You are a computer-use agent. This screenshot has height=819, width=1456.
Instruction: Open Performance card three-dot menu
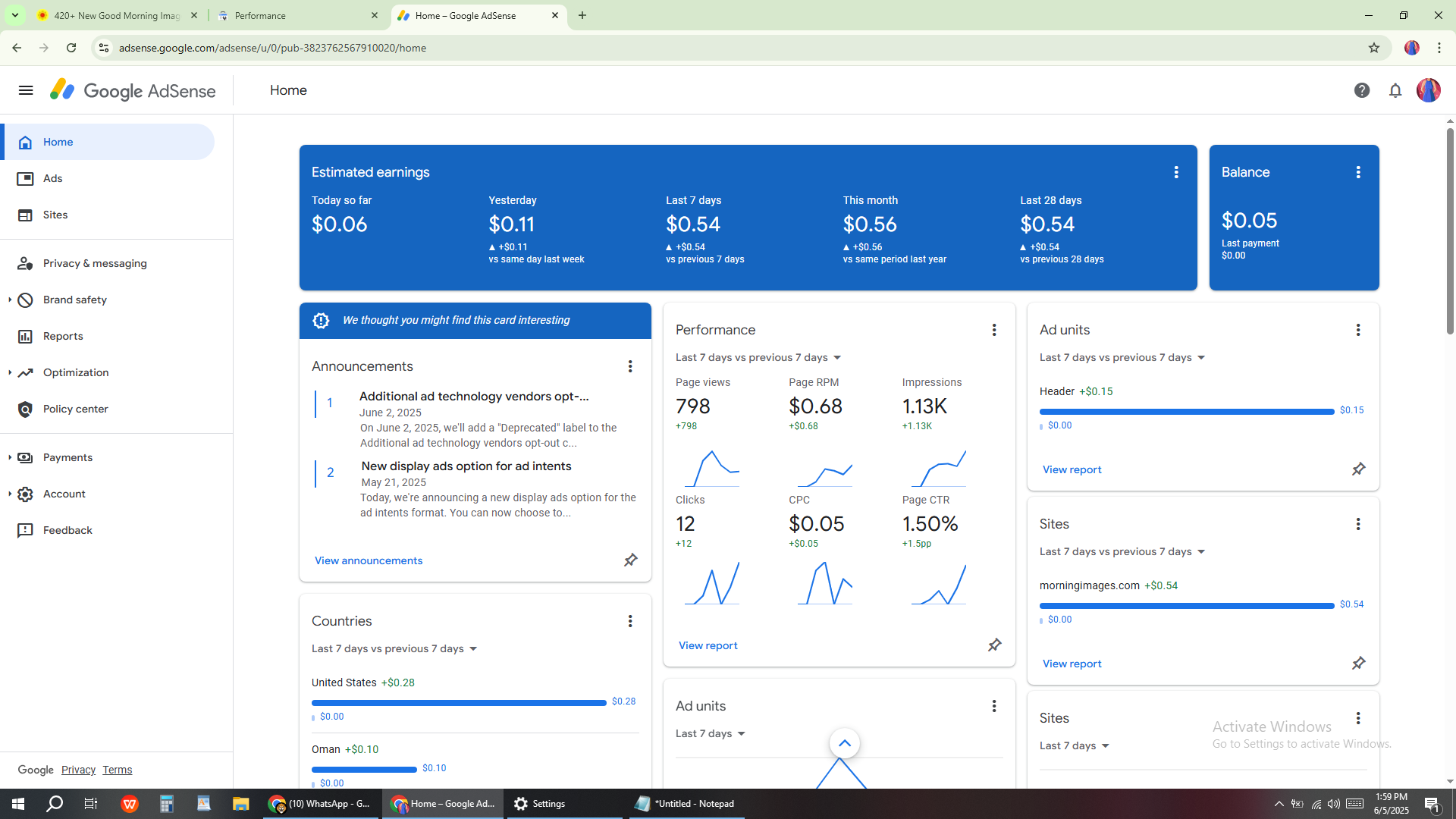(994, 330)
